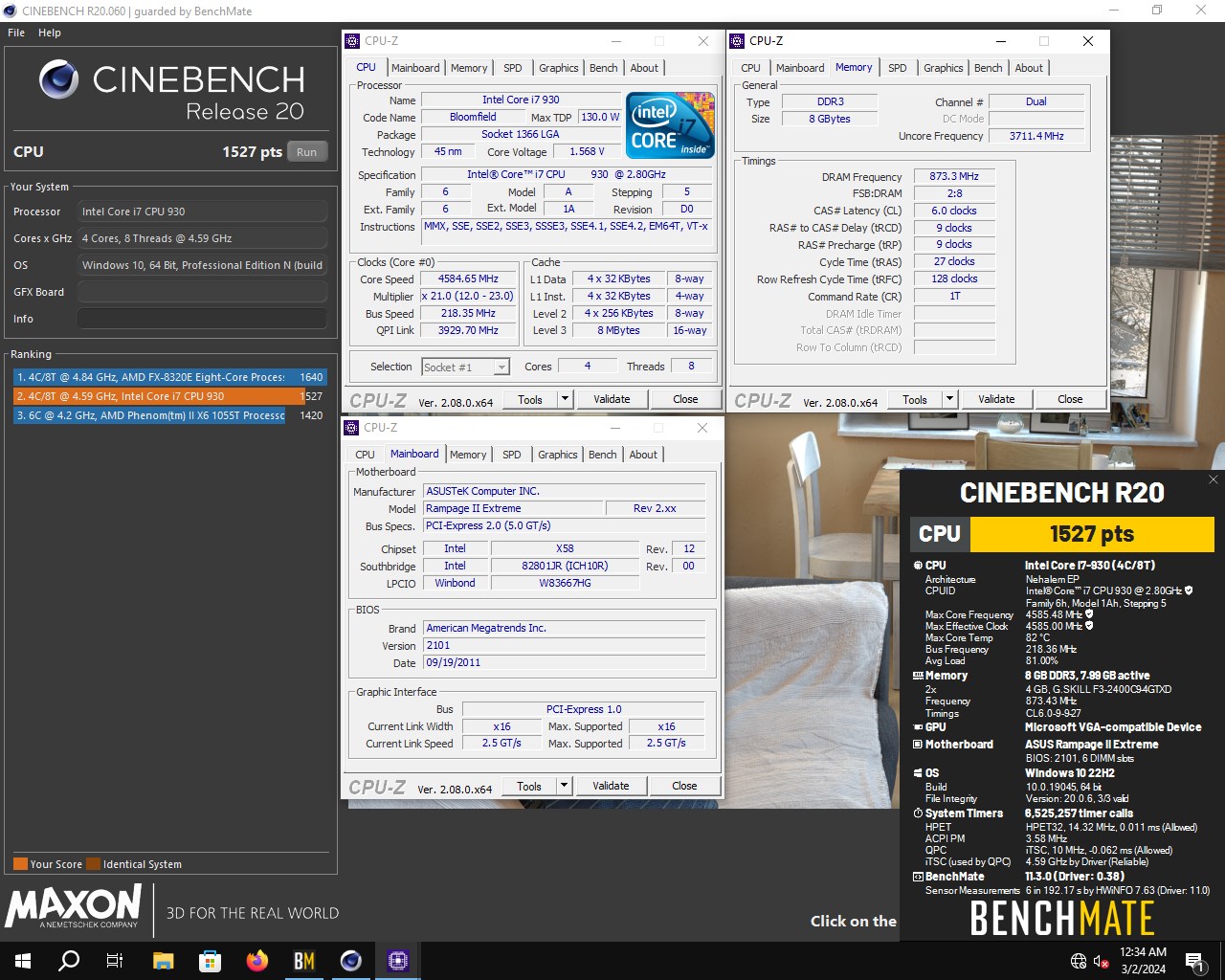
Task: Switch to BenchMate taskbar icon
Action: pyautogui.click(x=303, y=961)
